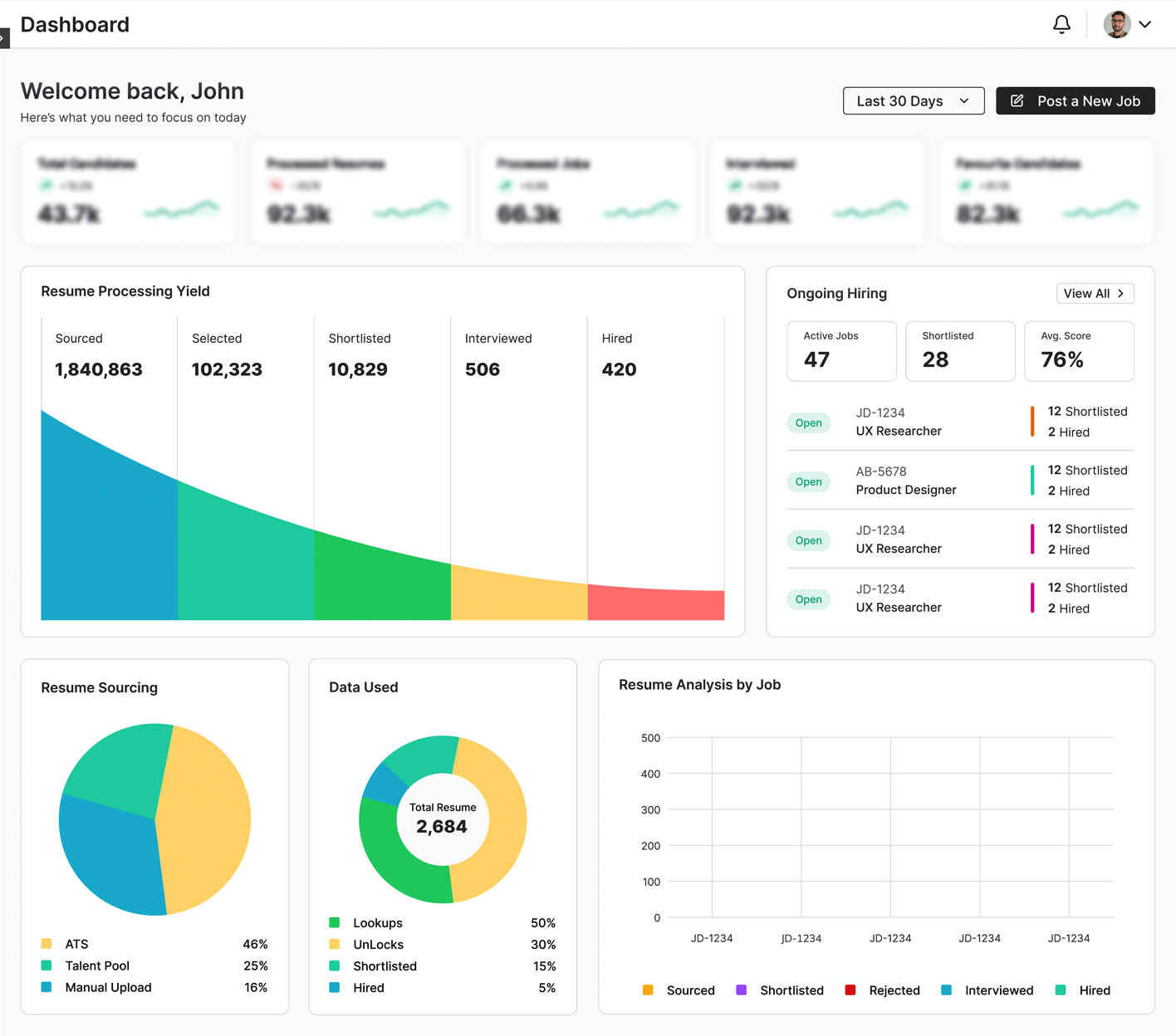
Task: Click the blue Manual Upload legend marker
Action: [46, 987]
